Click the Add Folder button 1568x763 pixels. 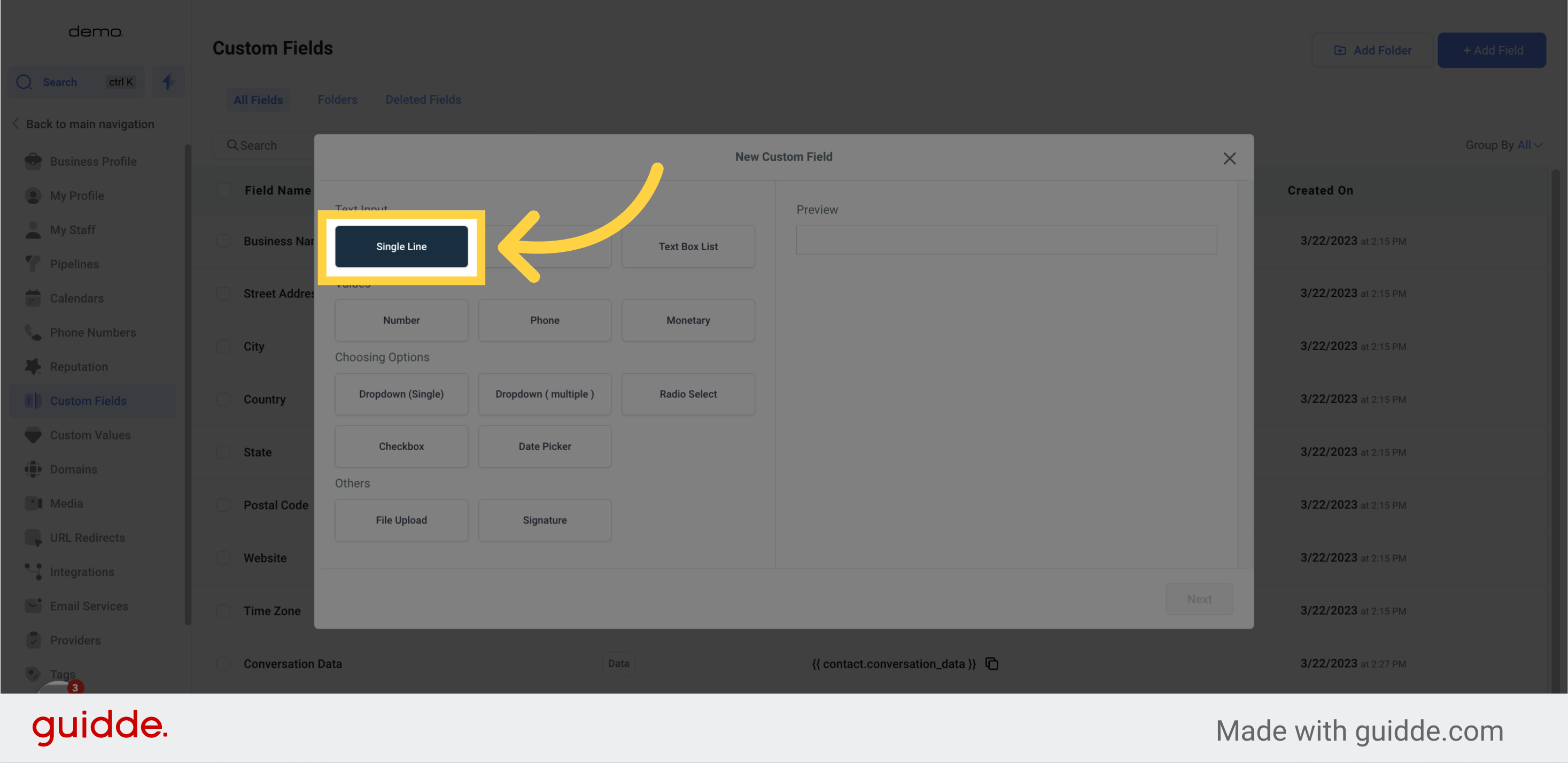[1372, 50]
